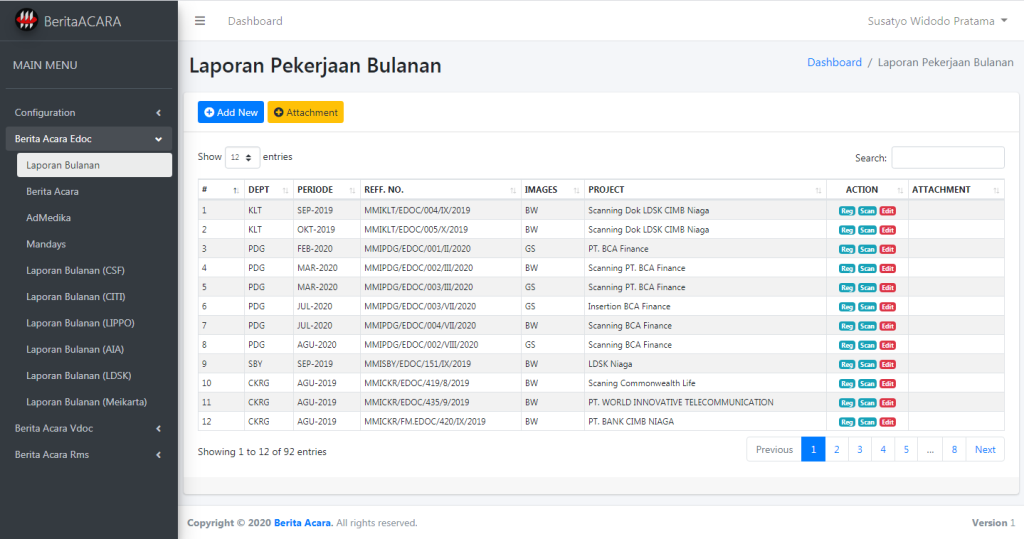Click the Reg badge for row 1

pos(846,211)
